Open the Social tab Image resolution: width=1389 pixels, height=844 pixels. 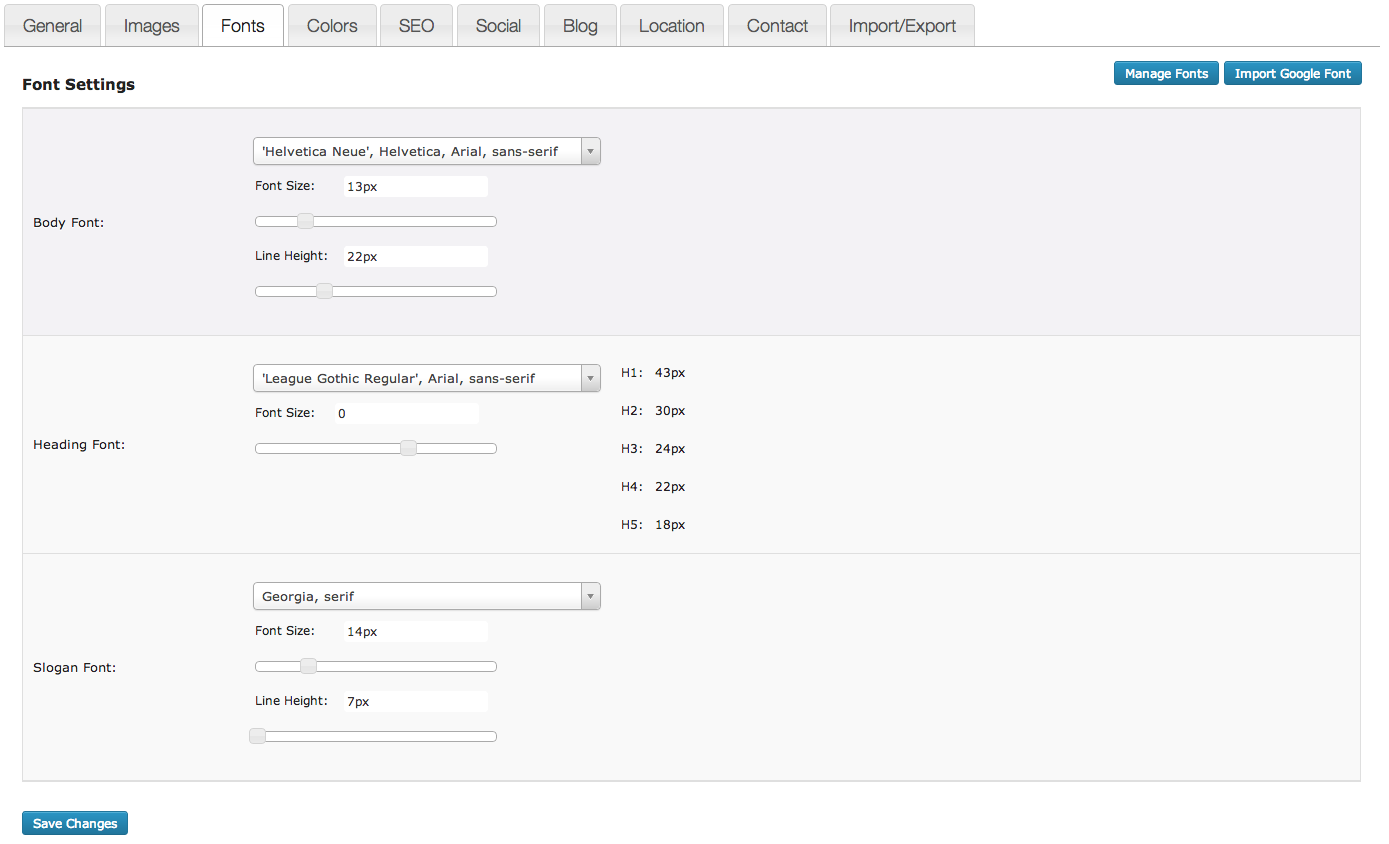tap(498, 26)
